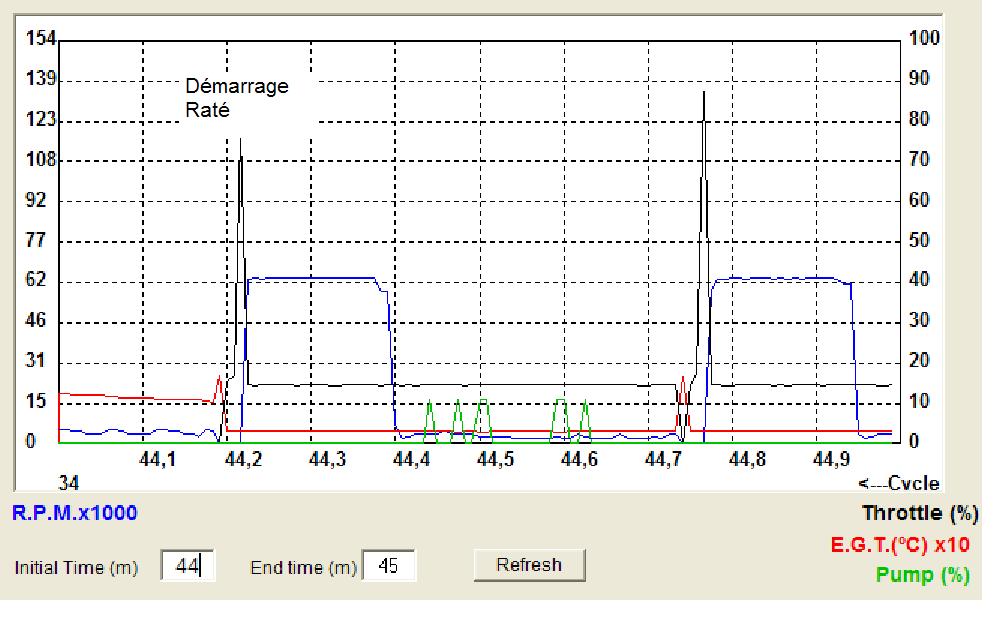
Task: Click the number 34 below the chart
Action: click(x=69, y=484)
